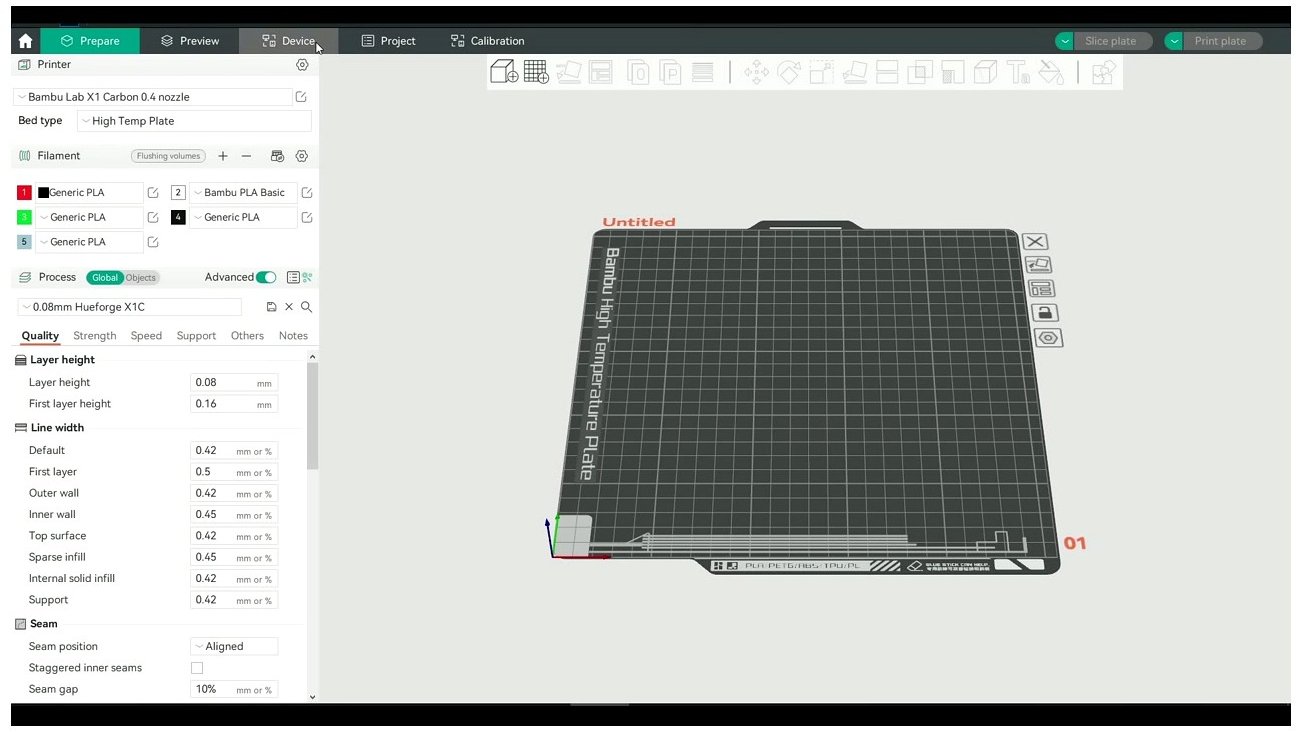Switch to the Project tab
Image resolution: width=1302 pixels, height=732 pixels.
388,41
